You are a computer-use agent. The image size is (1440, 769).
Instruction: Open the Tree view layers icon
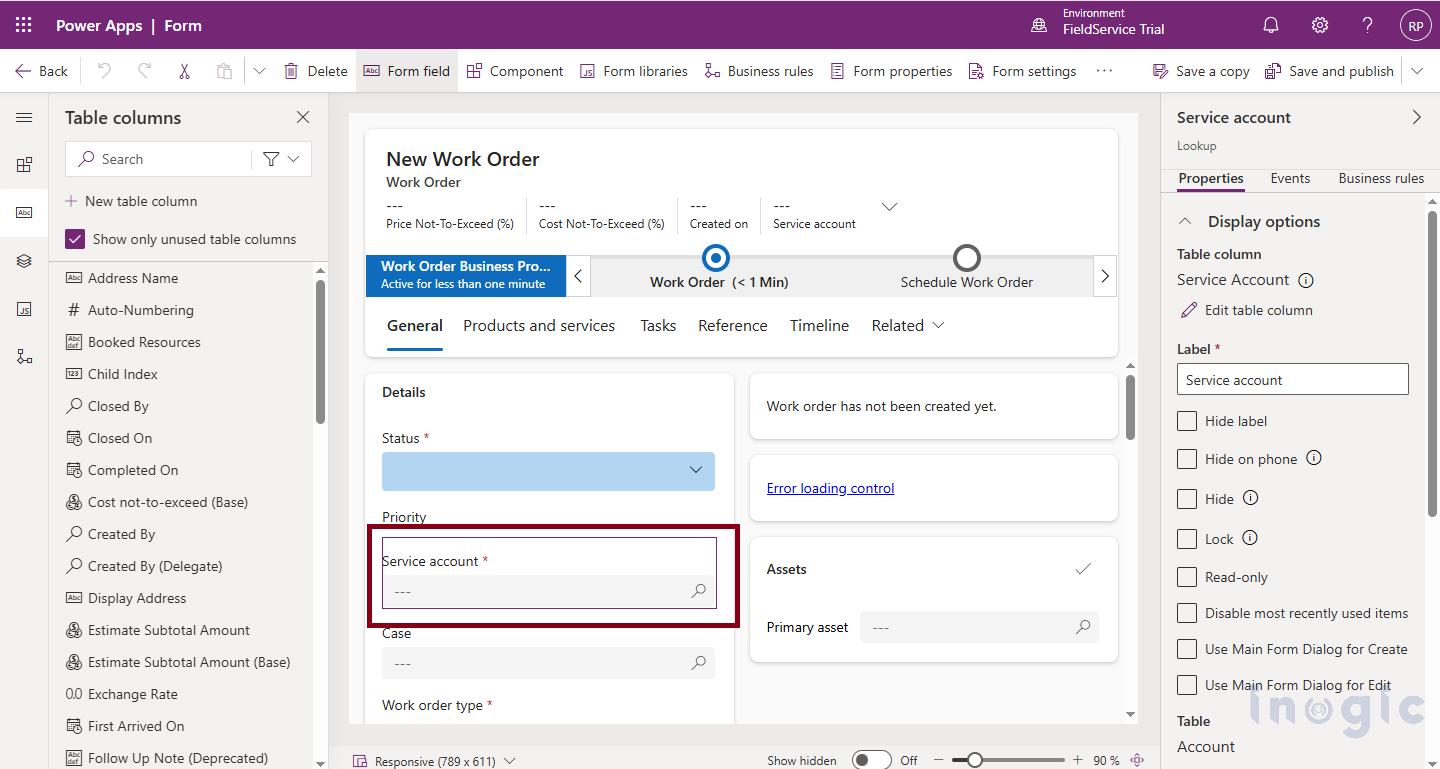point(24,261)
